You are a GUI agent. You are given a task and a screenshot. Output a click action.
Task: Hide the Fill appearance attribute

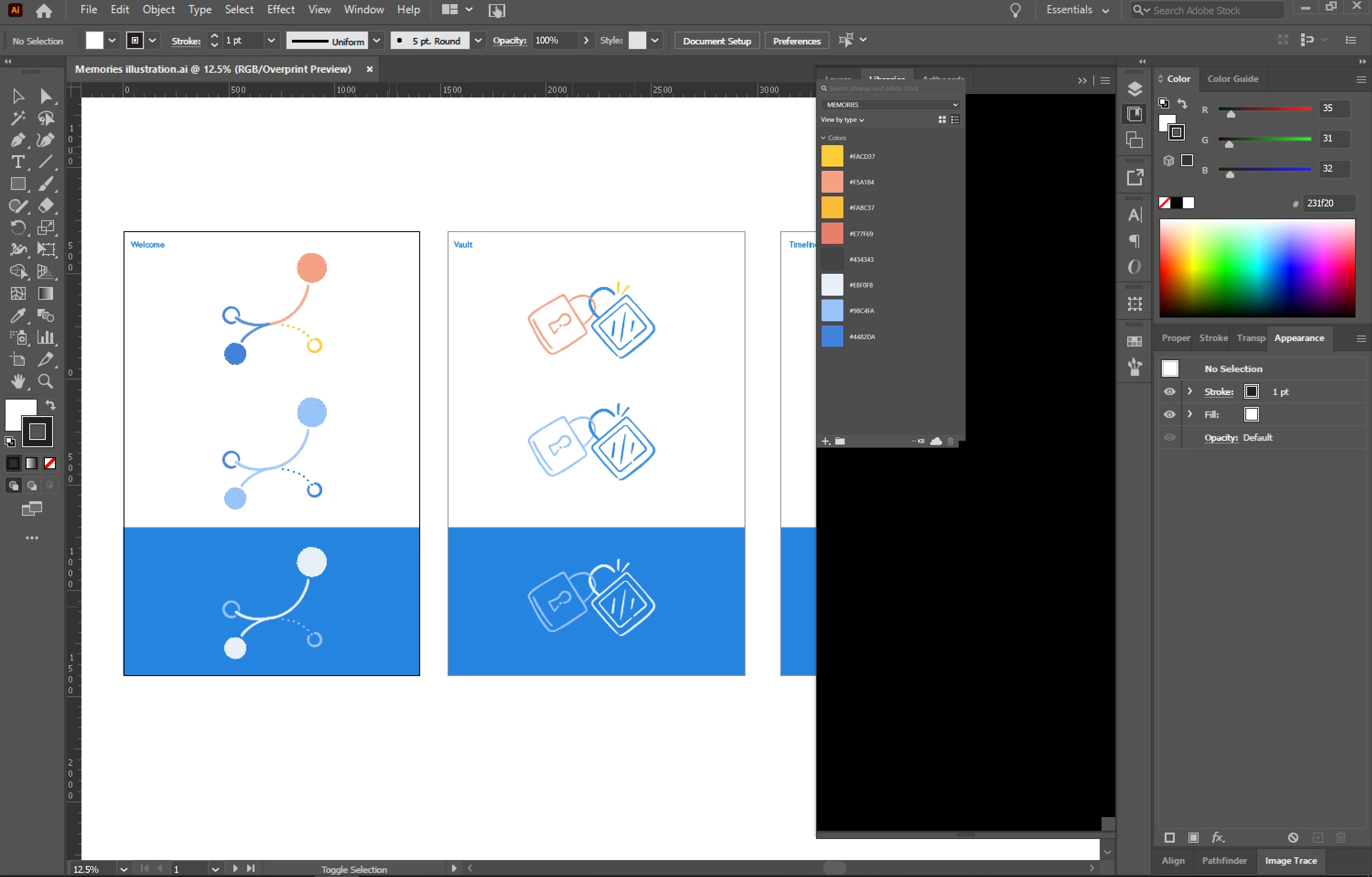[x=1169, y=414]
